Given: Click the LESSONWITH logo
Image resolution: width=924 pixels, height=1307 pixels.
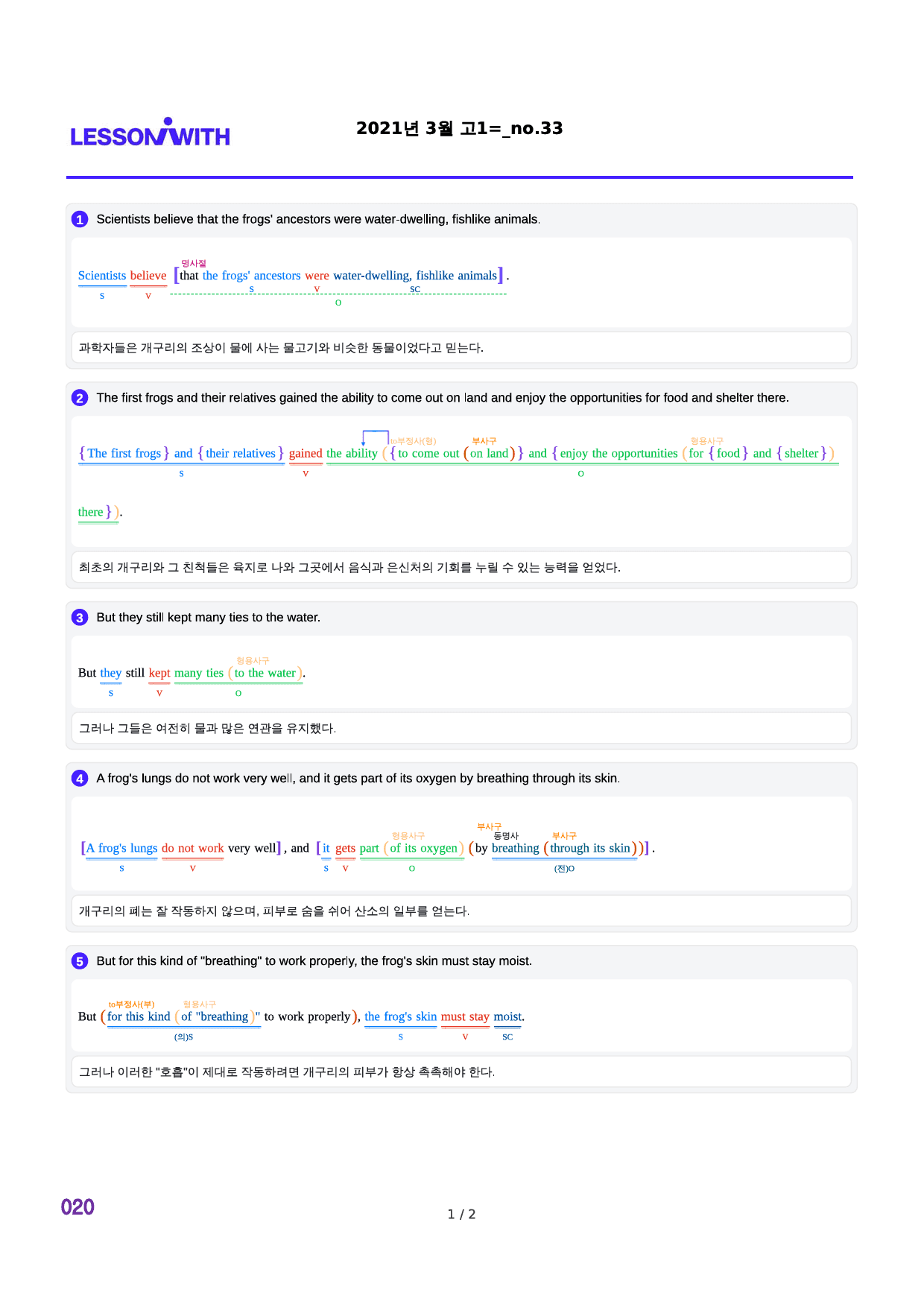Looking at the screenshot, I should point(150,133).
